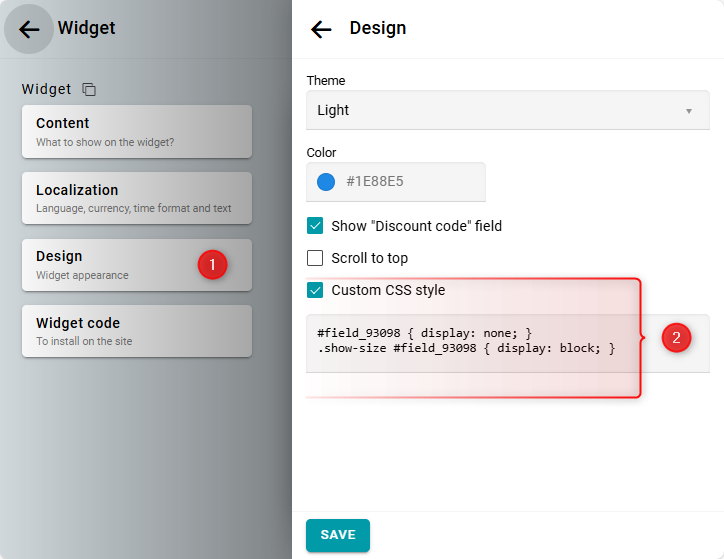This screenshot has width=724, height=559.
Task: Expand the Theme dropdown arrow
Action: [x=688, y=111]
